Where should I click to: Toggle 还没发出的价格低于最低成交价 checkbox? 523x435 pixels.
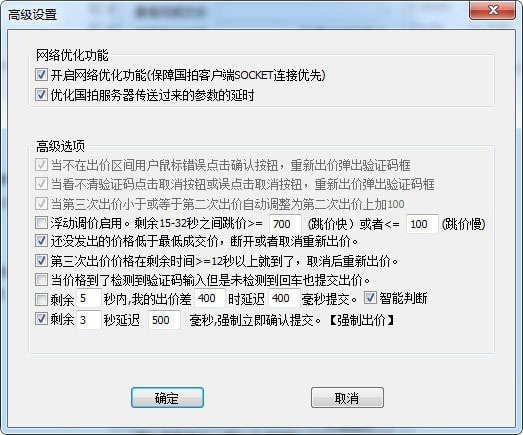[41, 241]
